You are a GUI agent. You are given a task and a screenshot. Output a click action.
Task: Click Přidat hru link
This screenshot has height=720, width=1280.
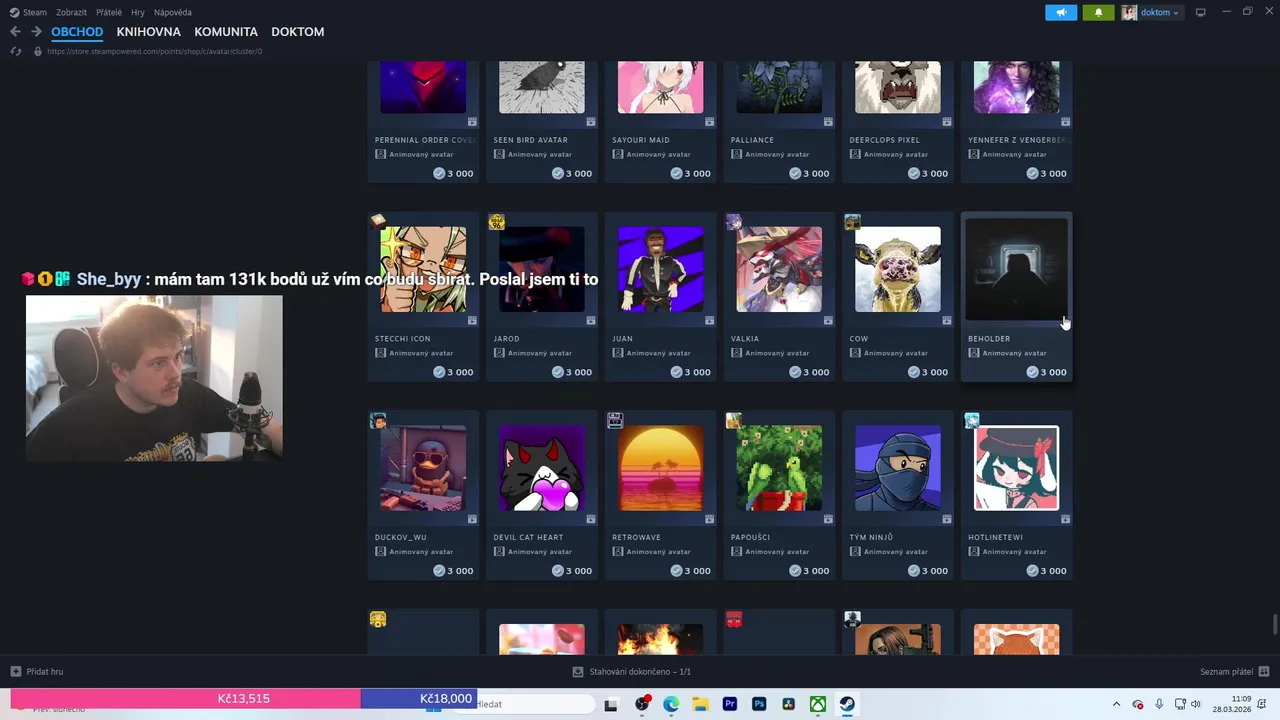(x=45, y=672)
